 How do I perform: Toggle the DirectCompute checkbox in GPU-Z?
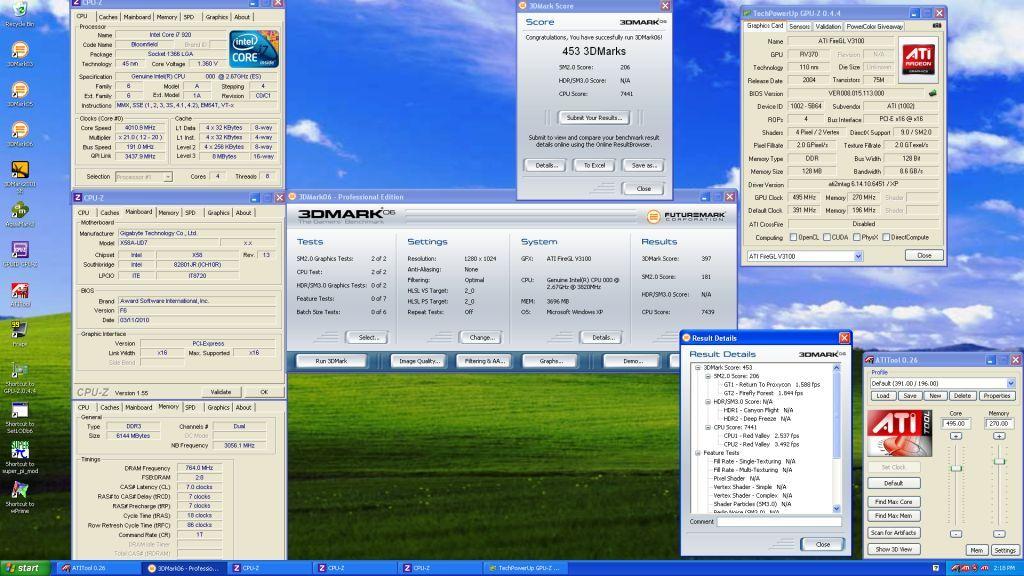(886, 237)
